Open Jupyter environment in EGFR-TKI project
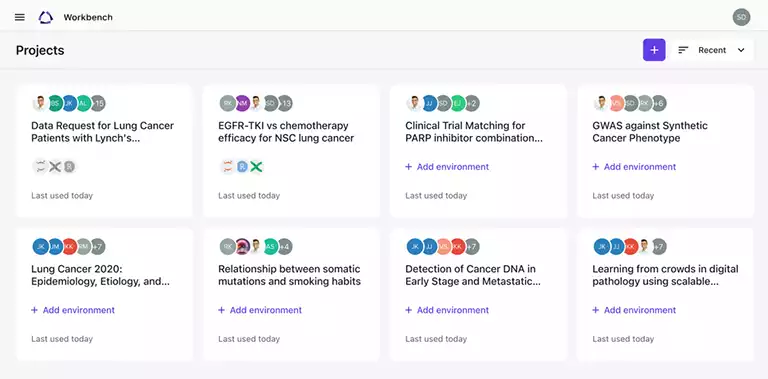This screenshot has height=379, width=768. 227,167
